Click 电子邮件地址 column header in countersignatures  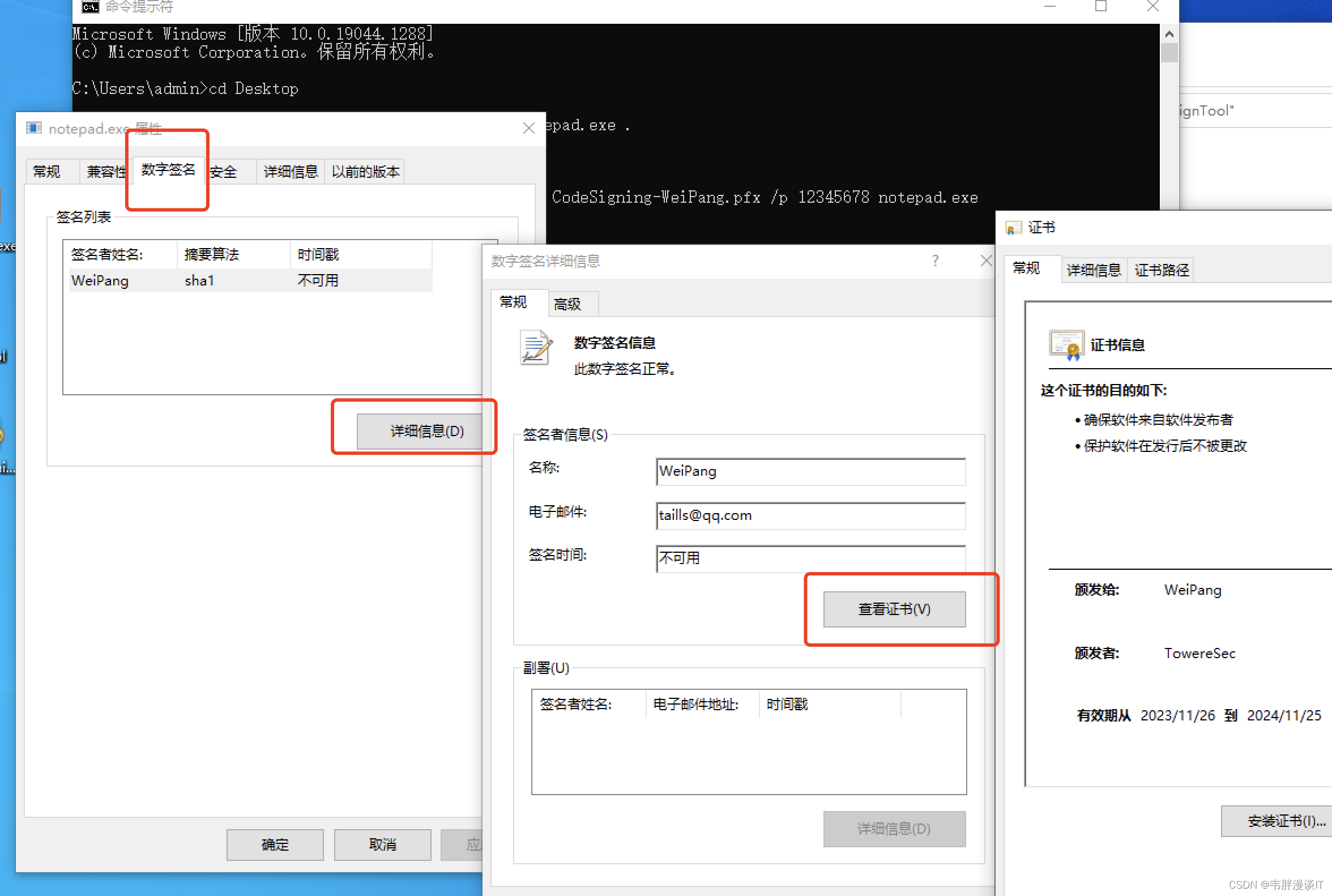tap(702, 704)
